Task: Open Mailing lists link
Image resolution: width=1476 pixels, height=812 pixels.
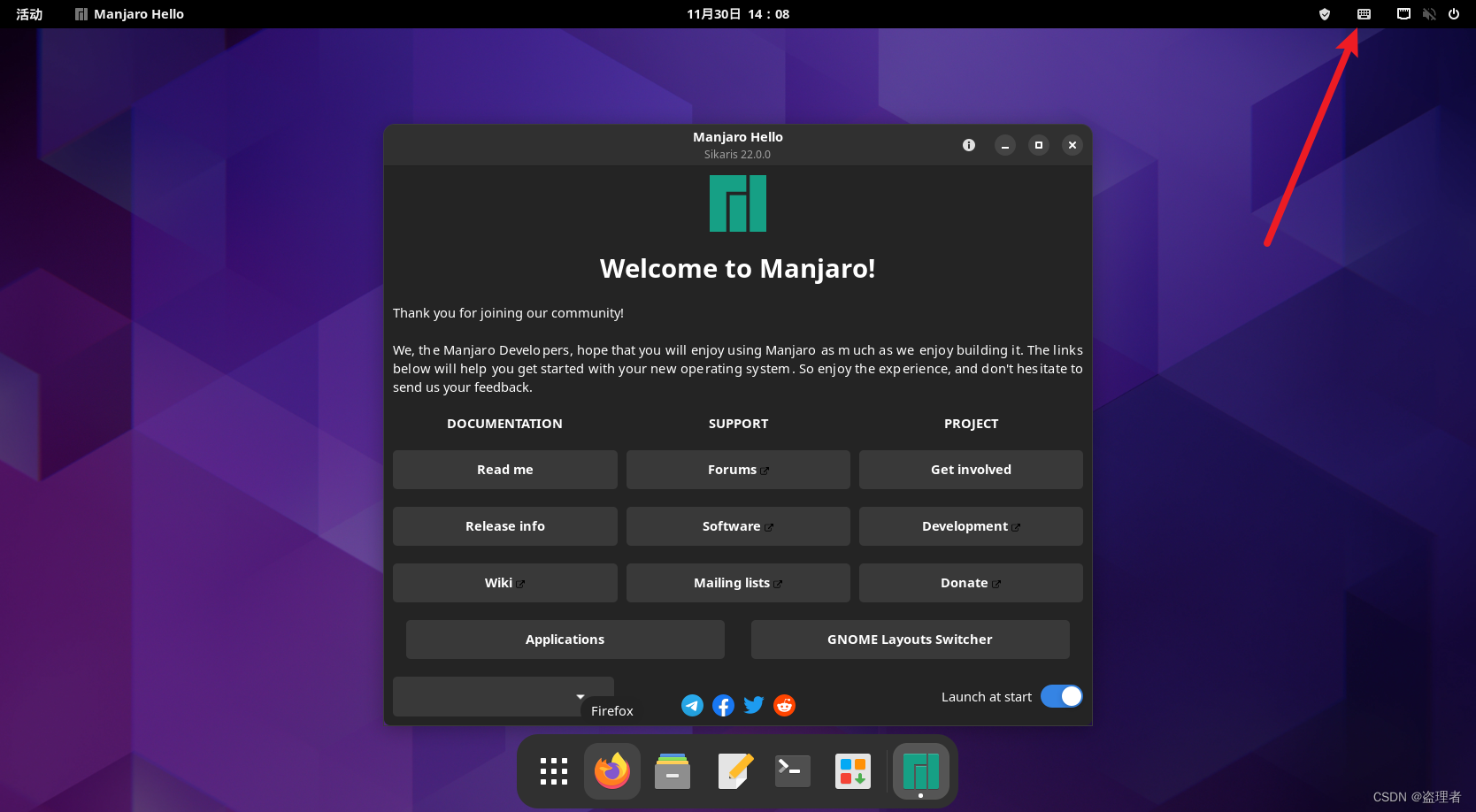Action: 738,583
